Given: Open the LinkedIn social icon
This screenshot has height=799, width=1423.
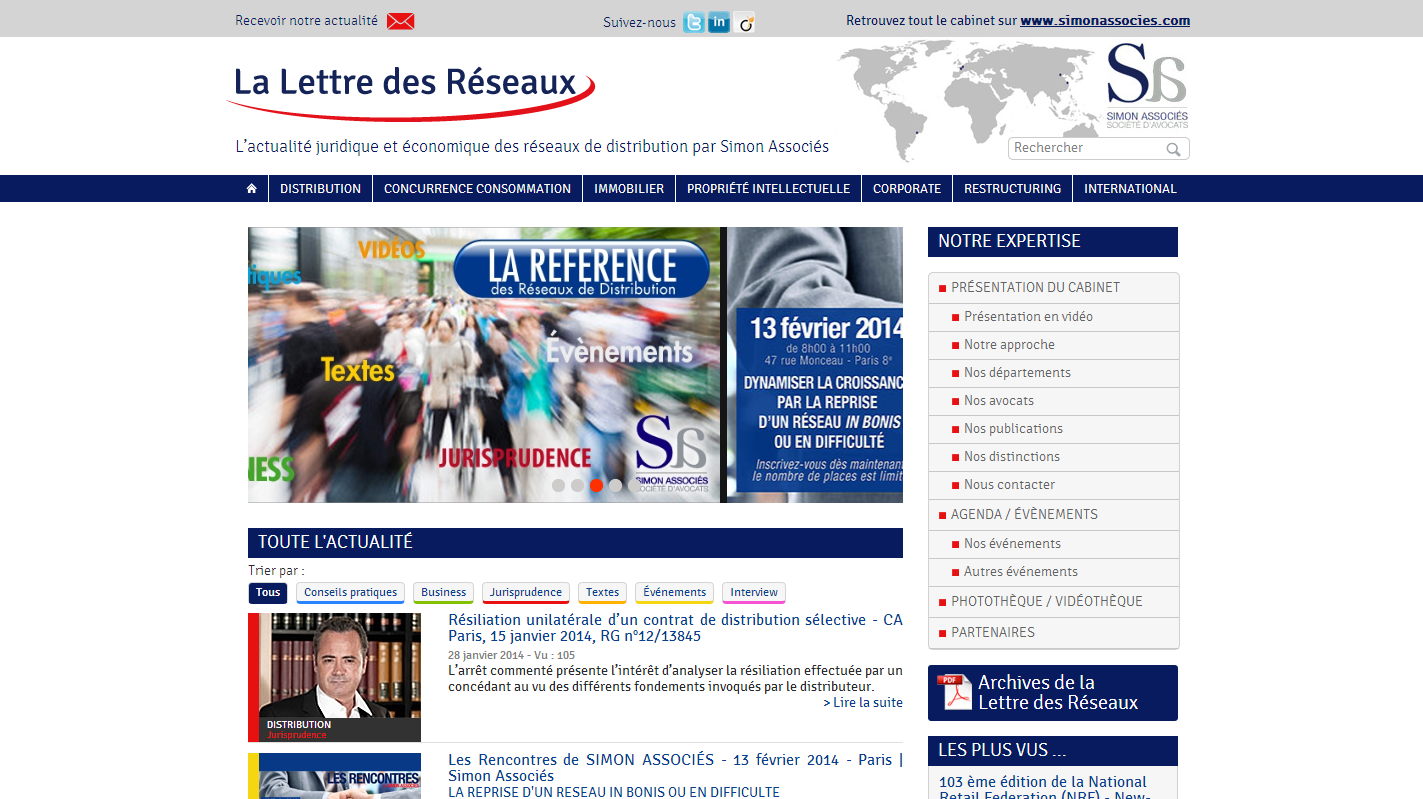Looking at the screenshot, I should (x=718, y=22).
